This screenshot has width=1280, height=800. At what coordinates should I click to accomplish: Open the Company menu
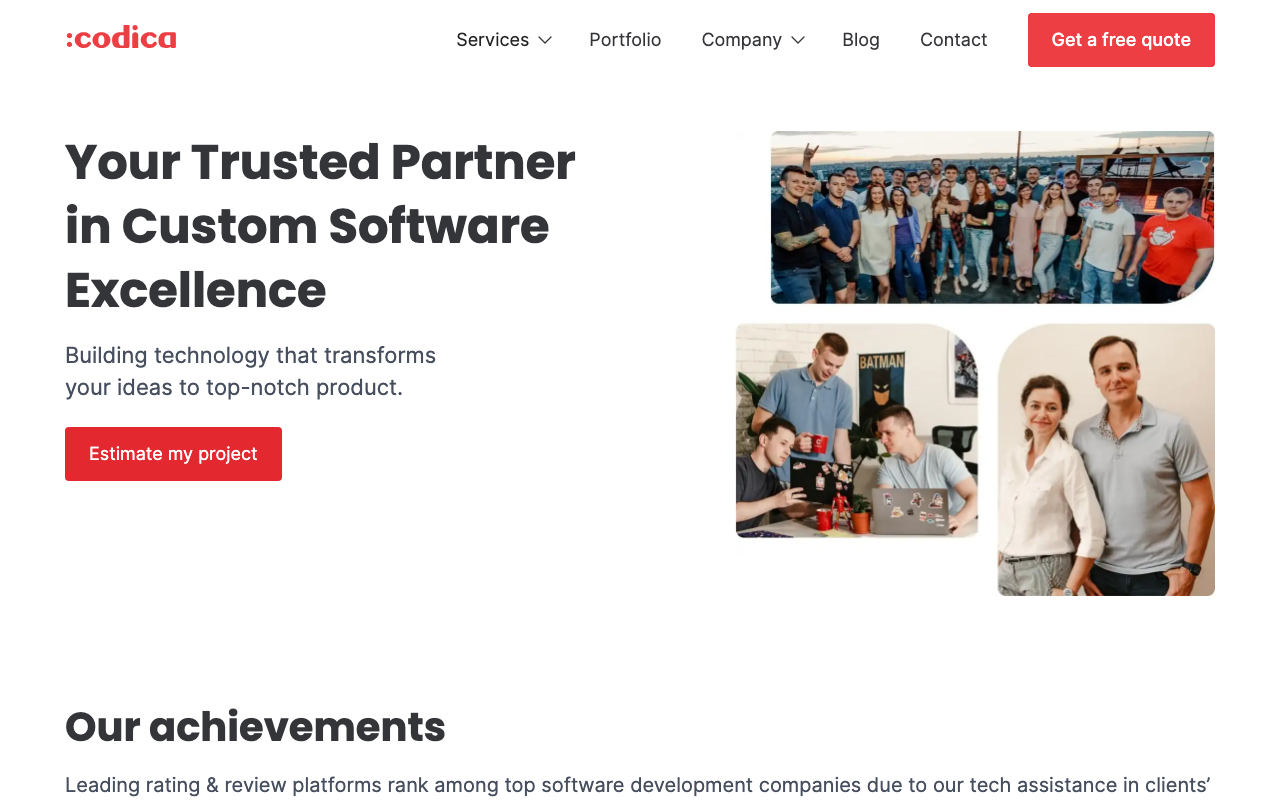point(742,40)
